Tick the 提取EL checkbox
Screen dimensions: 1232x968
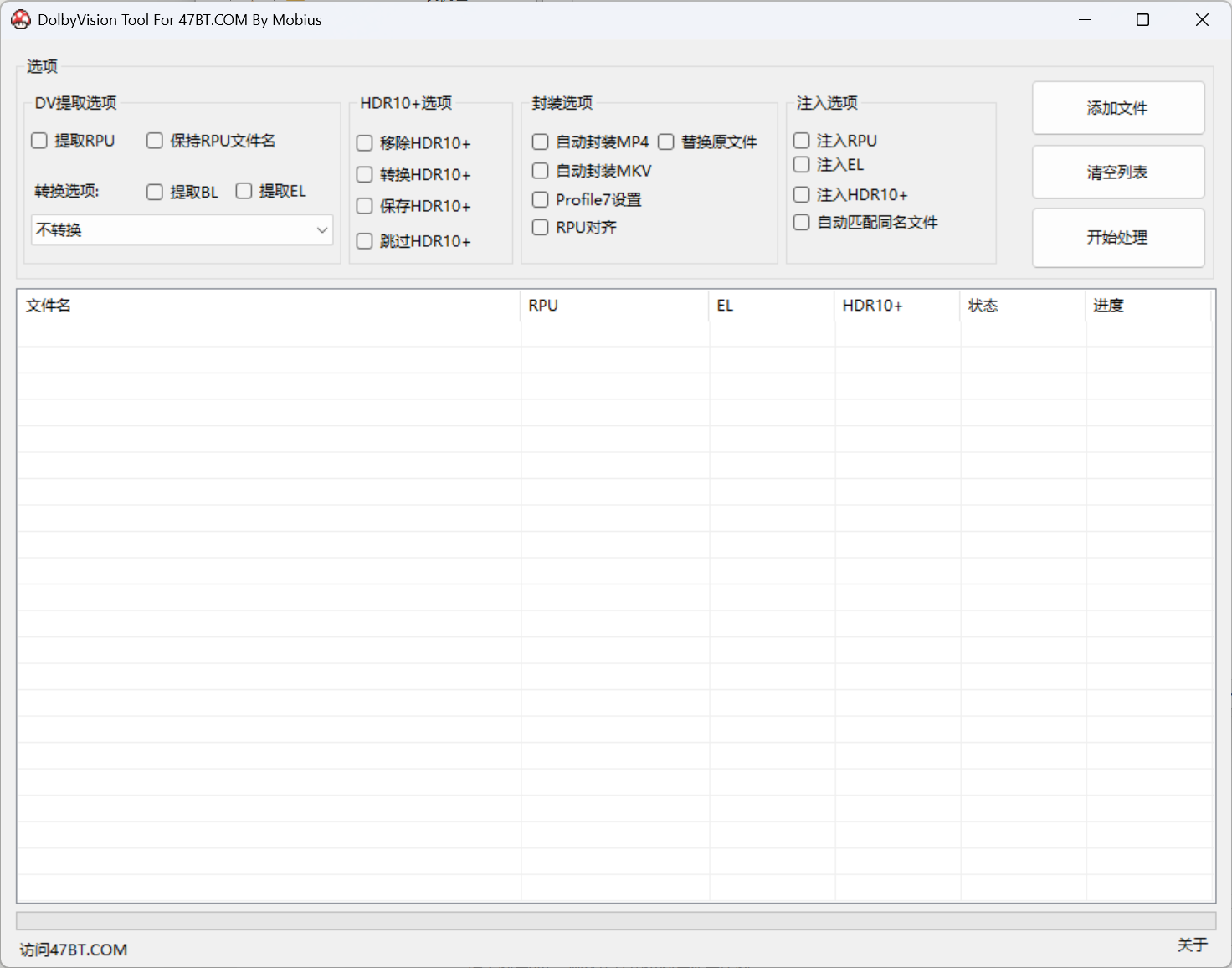tap(244, 191)
